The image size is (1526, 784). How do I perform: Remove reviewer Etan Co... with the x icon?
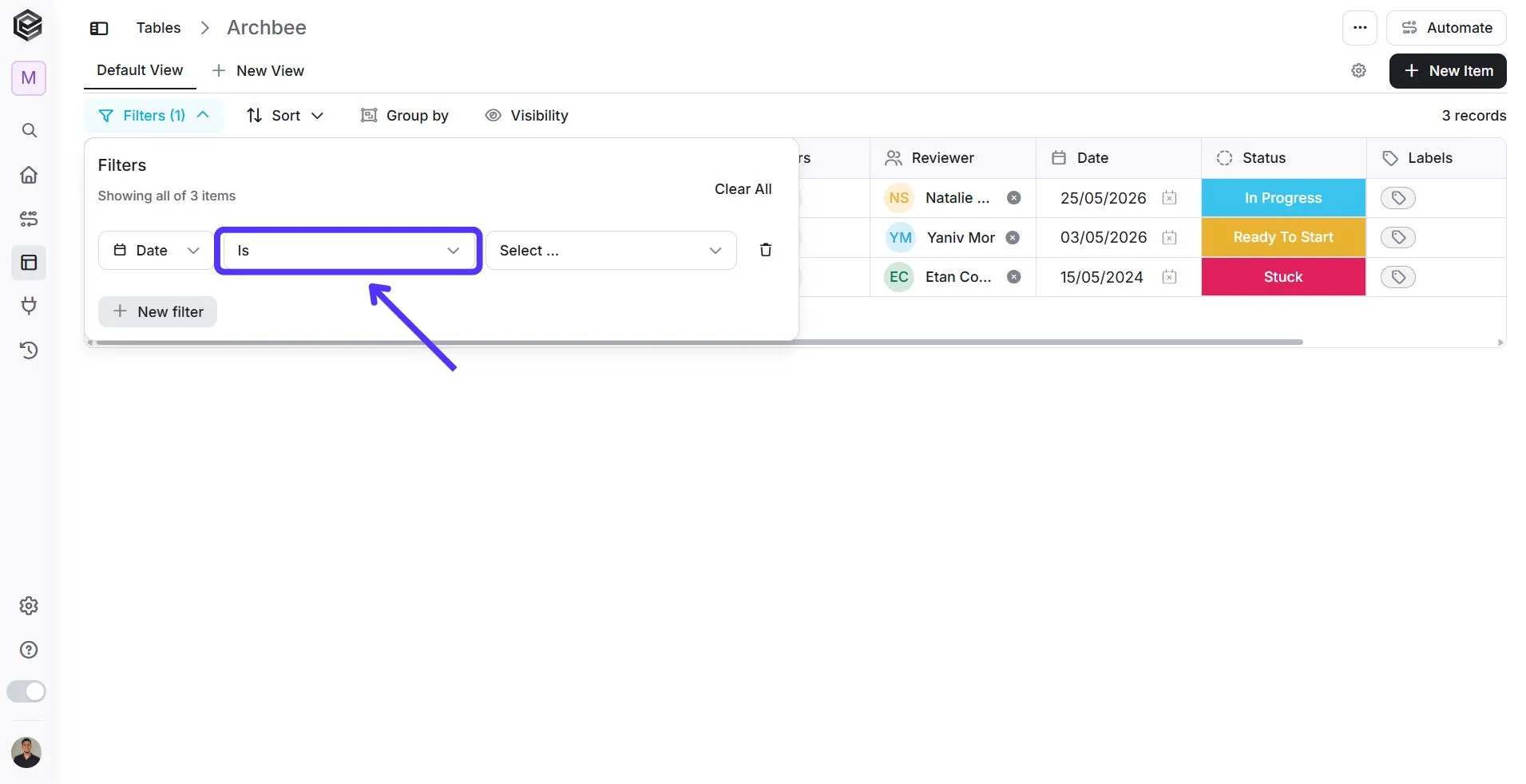(x=1014, y=277)
